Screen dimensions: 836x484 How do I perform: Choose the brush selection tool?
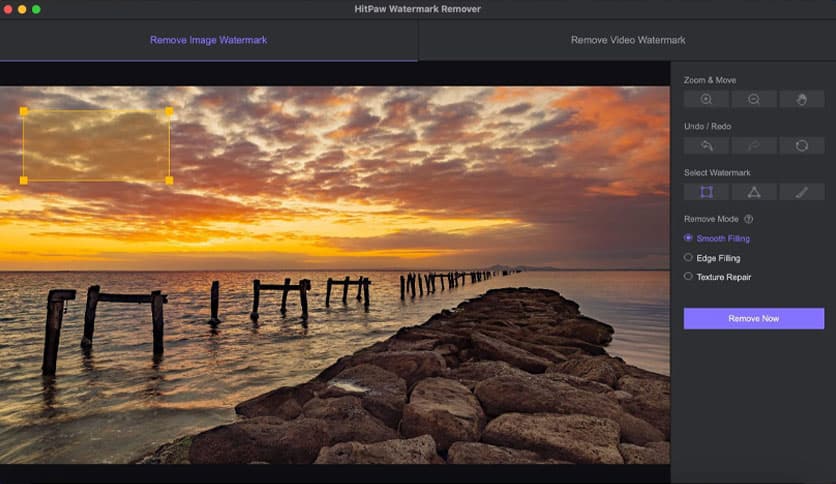(801, 192)
